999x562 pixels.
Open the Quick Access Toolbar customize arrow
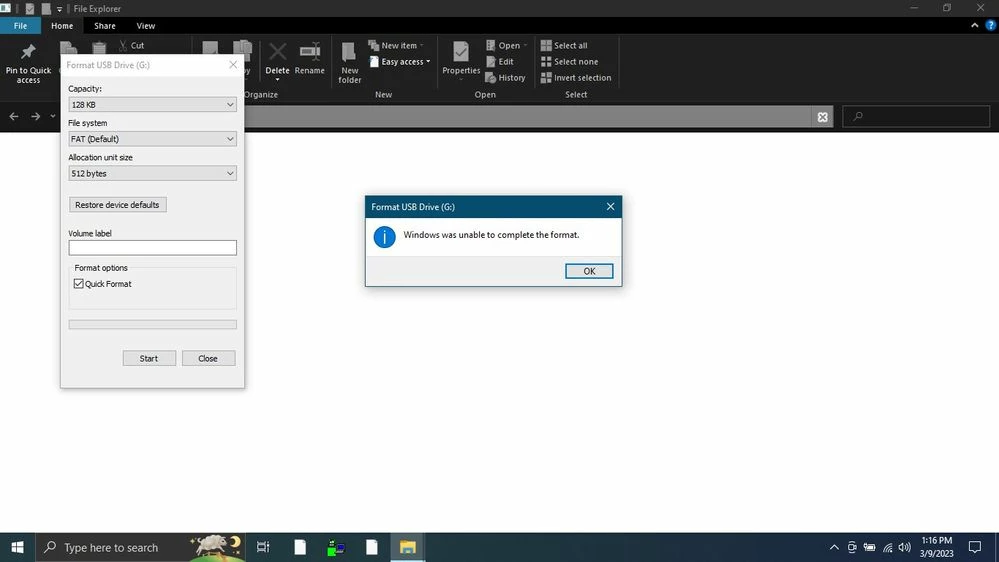coord(59,9)
